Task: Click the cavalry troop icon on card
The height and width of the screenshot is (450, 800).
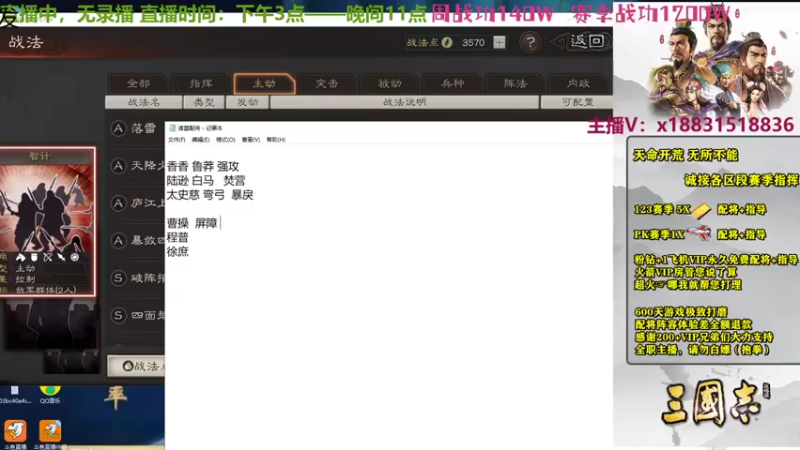Action: pyautogui.click(x=20, y=257)
